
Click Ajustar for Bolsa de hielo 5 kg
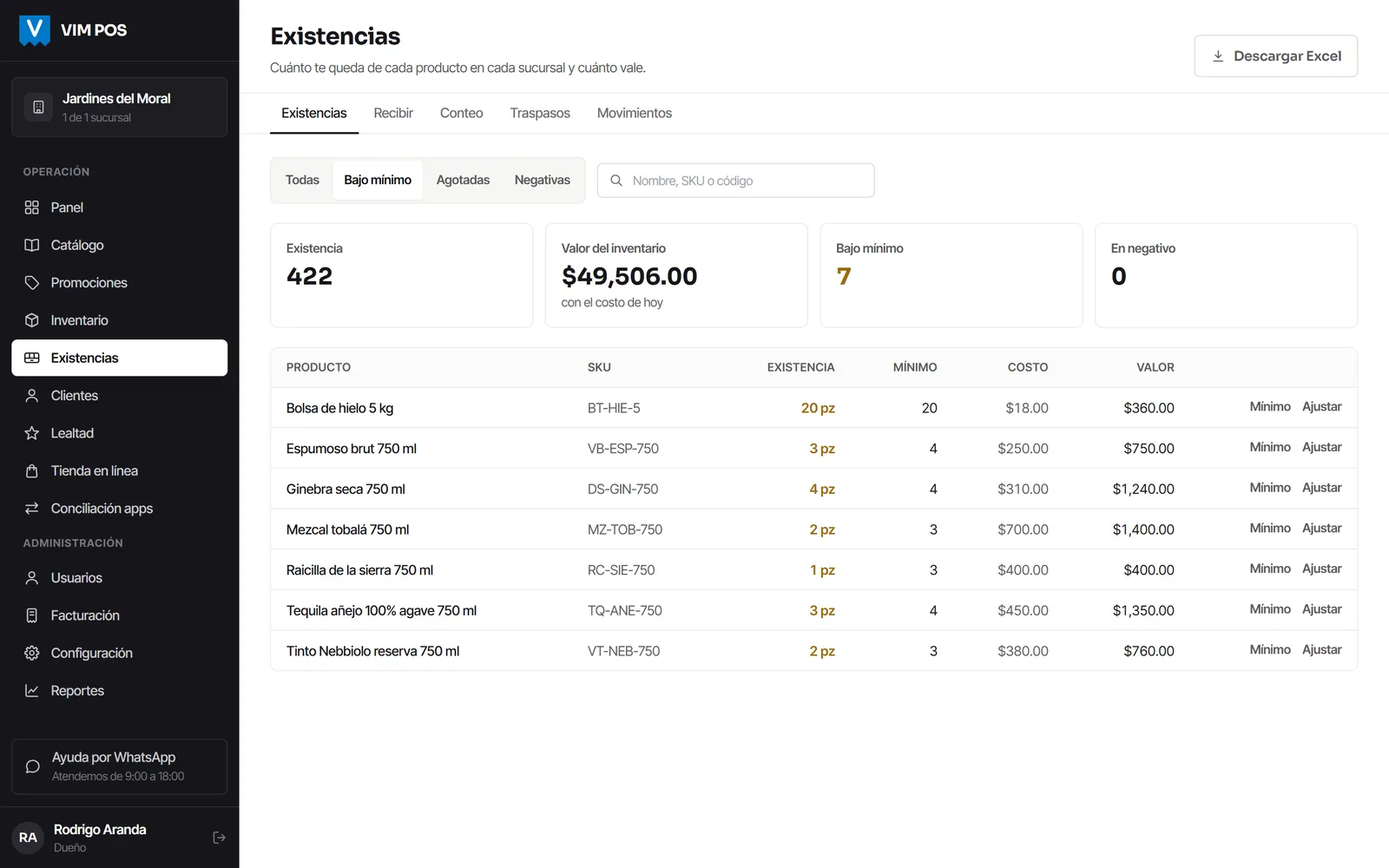[x=1322, y=407]
